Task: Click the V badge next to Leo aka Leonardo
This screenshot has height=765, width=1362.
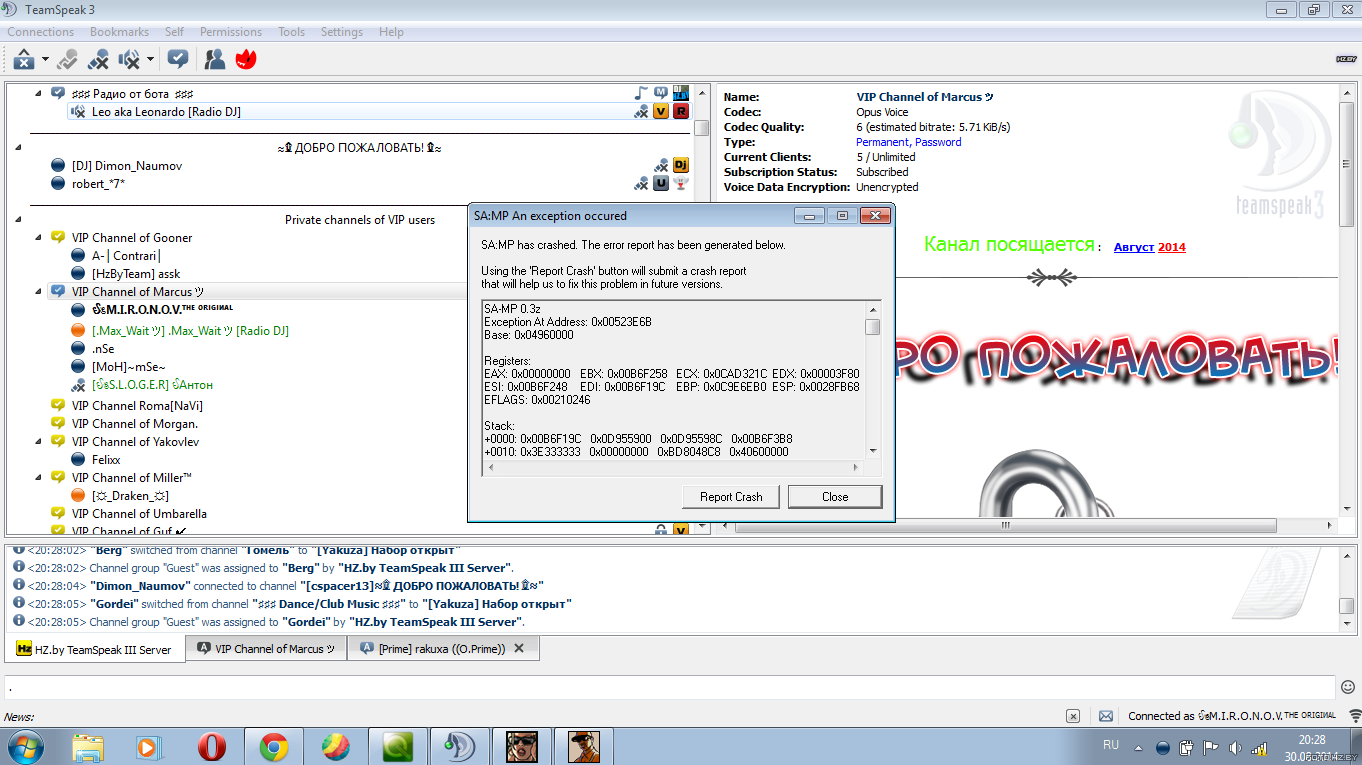Action: [x=661, y=111]
